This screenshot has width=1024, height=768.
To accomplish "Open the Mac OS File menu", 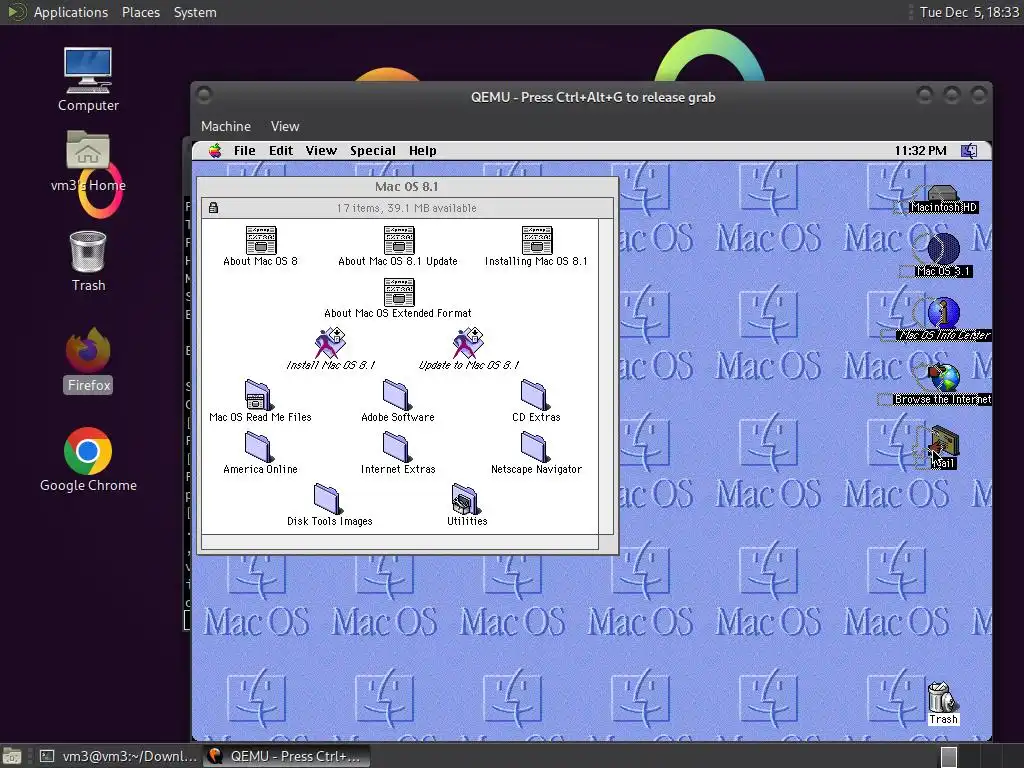I will coord(245,151).
